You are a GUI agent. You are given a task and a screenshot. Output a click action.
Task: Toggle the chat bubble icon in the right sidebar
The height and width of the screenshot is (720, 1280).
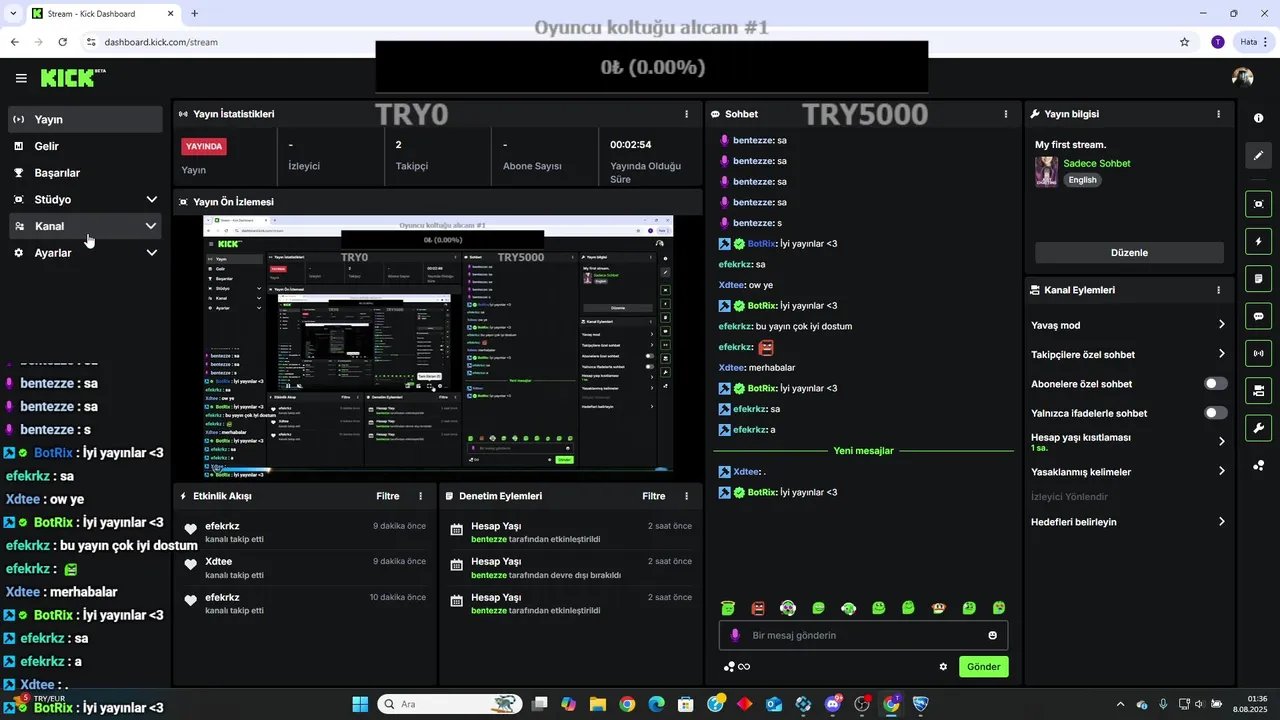1258,316
